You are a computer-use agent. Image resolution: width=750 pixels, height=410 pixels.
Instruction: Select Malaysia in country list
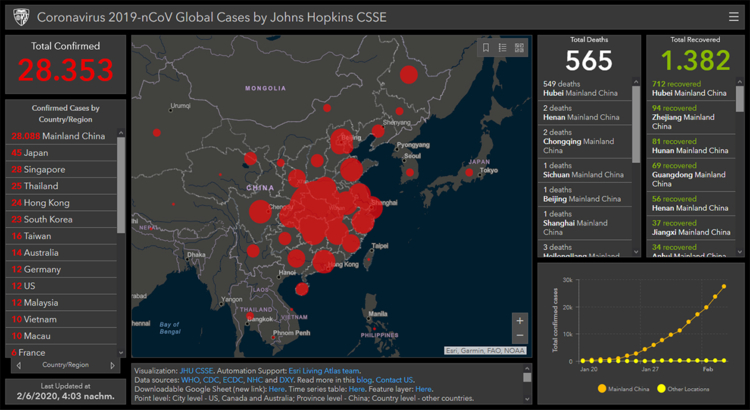coord(61,303)
